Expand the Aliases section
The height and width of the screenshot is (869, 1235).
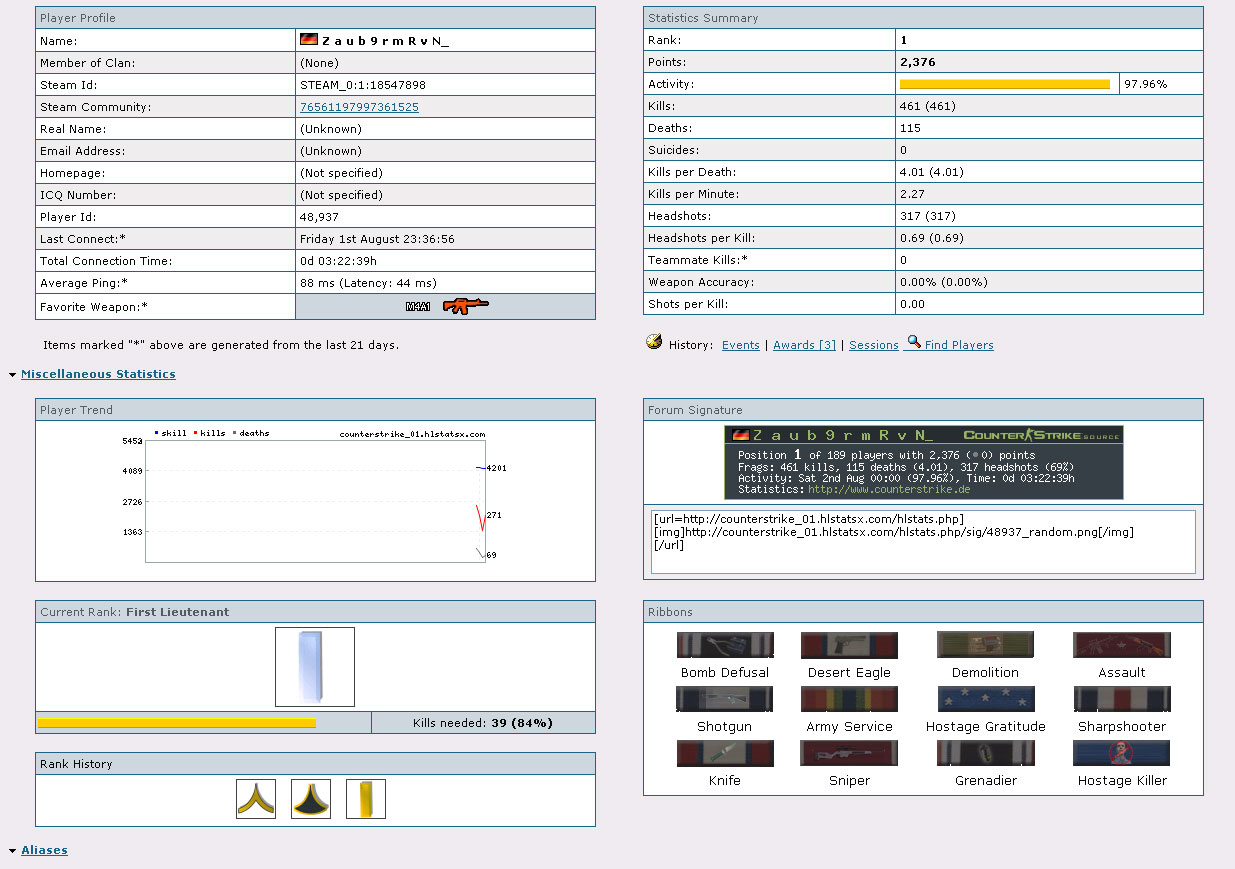tap(44, 850)
